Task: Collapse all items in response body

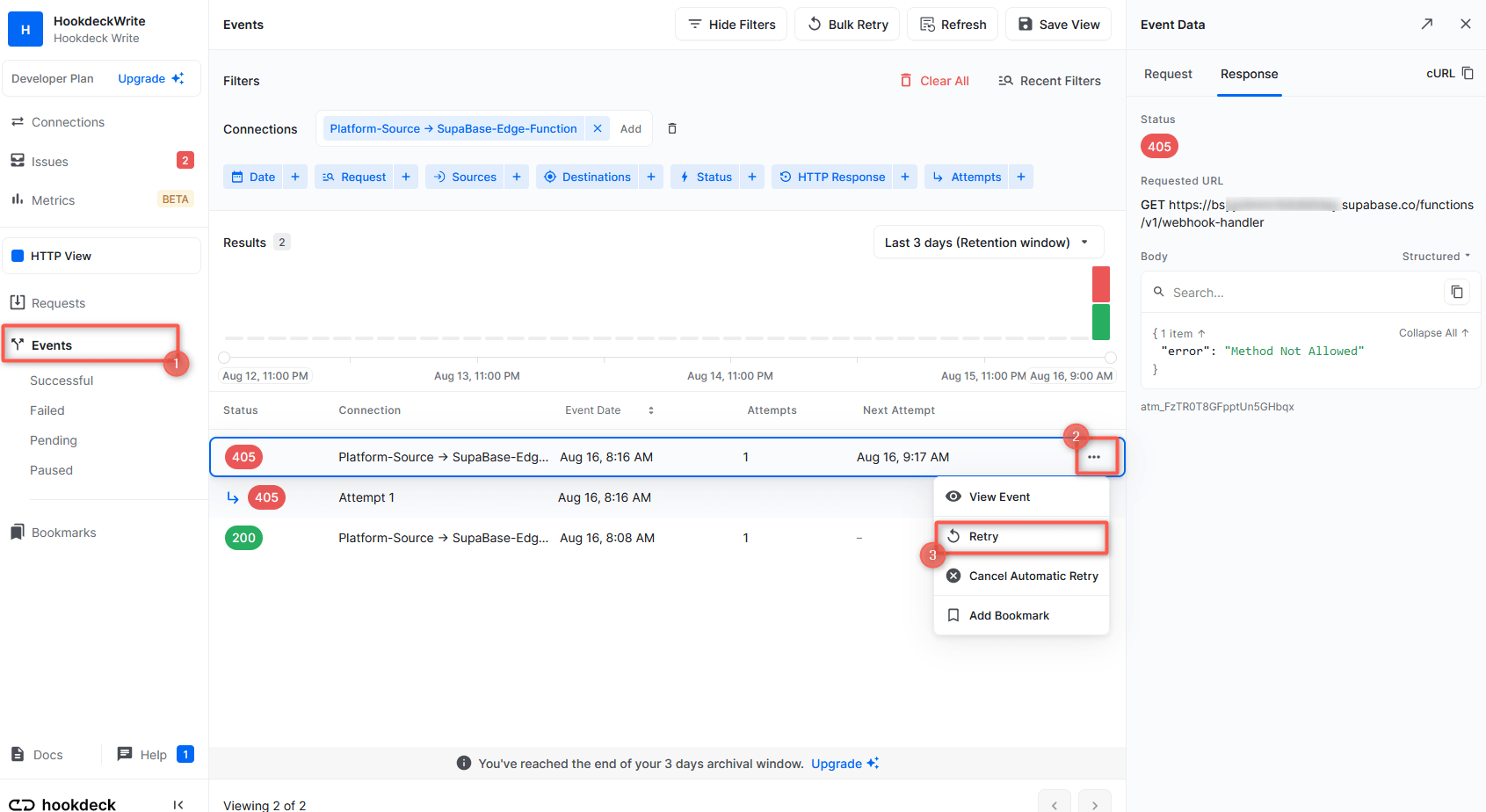Action: (x=1432, y=333)
